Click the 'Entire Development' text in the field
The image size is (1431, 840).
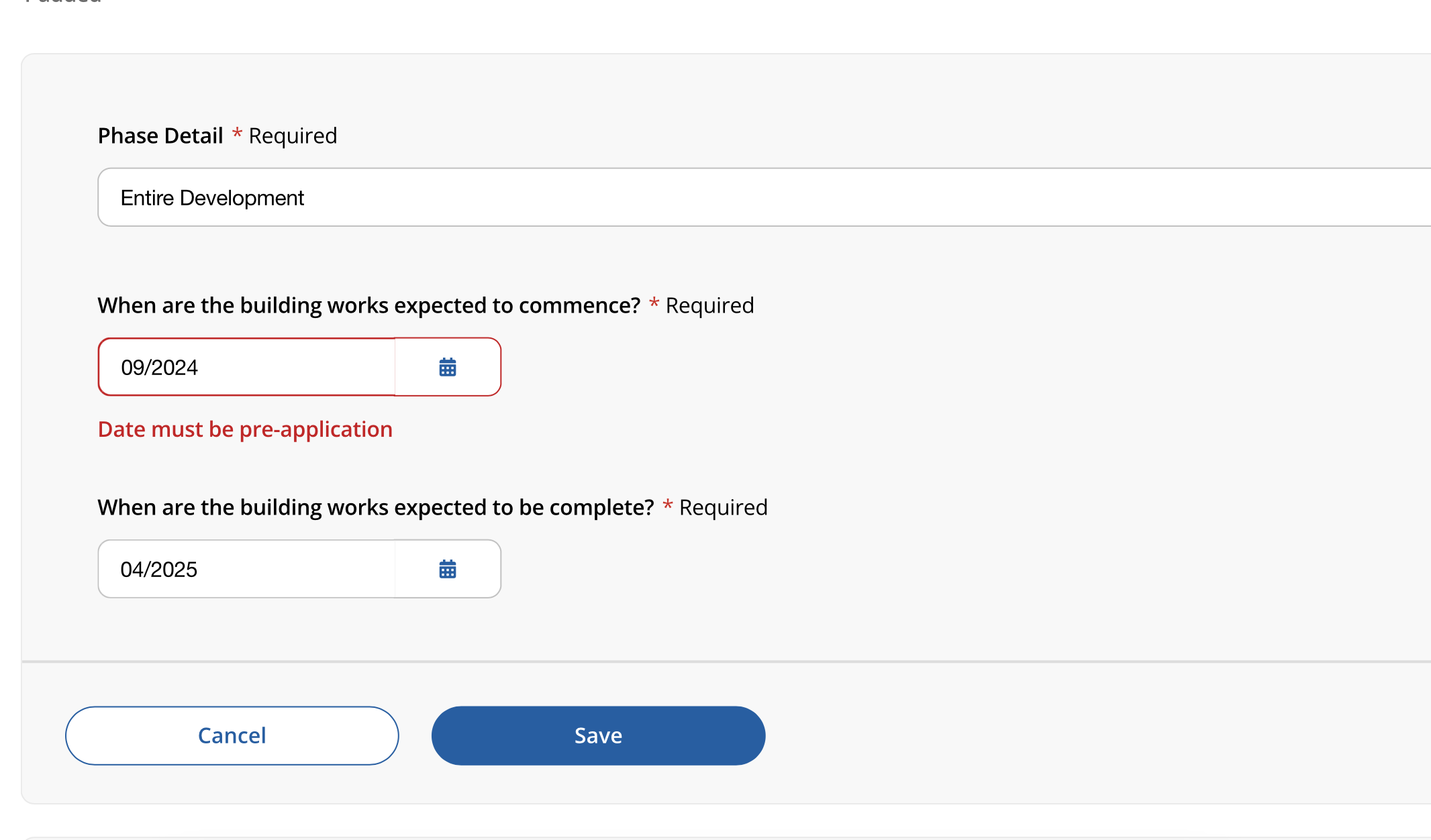[212, 198]
